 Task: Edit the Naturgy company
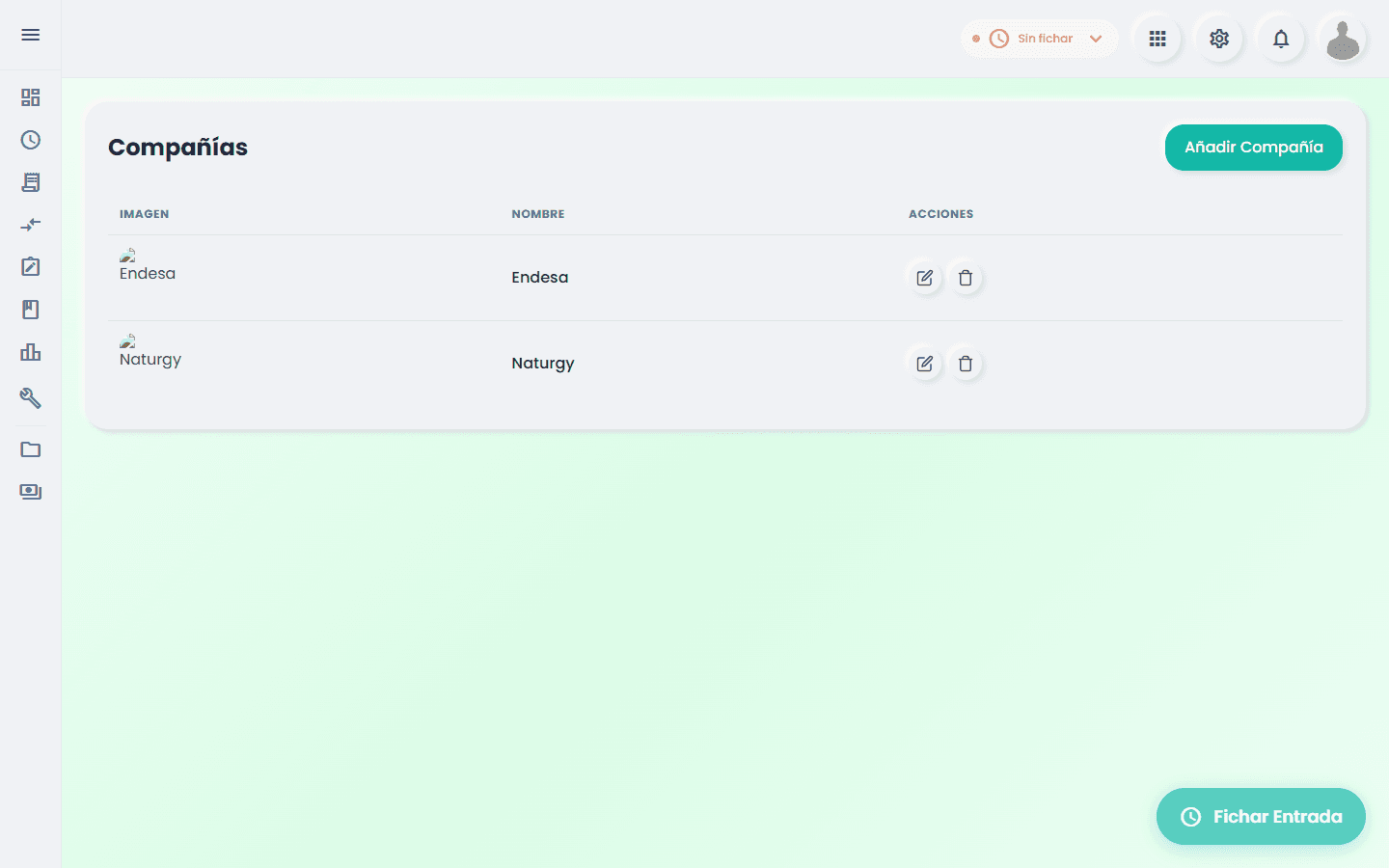tap(924, 364)
